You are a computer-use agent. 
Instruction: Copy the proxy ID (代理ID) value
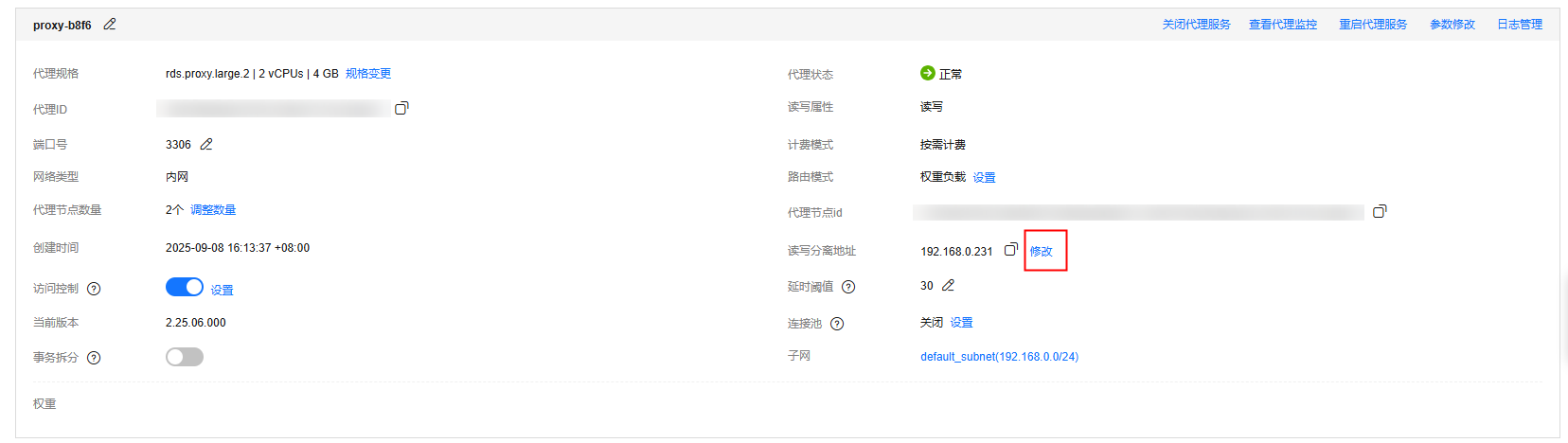401,108
